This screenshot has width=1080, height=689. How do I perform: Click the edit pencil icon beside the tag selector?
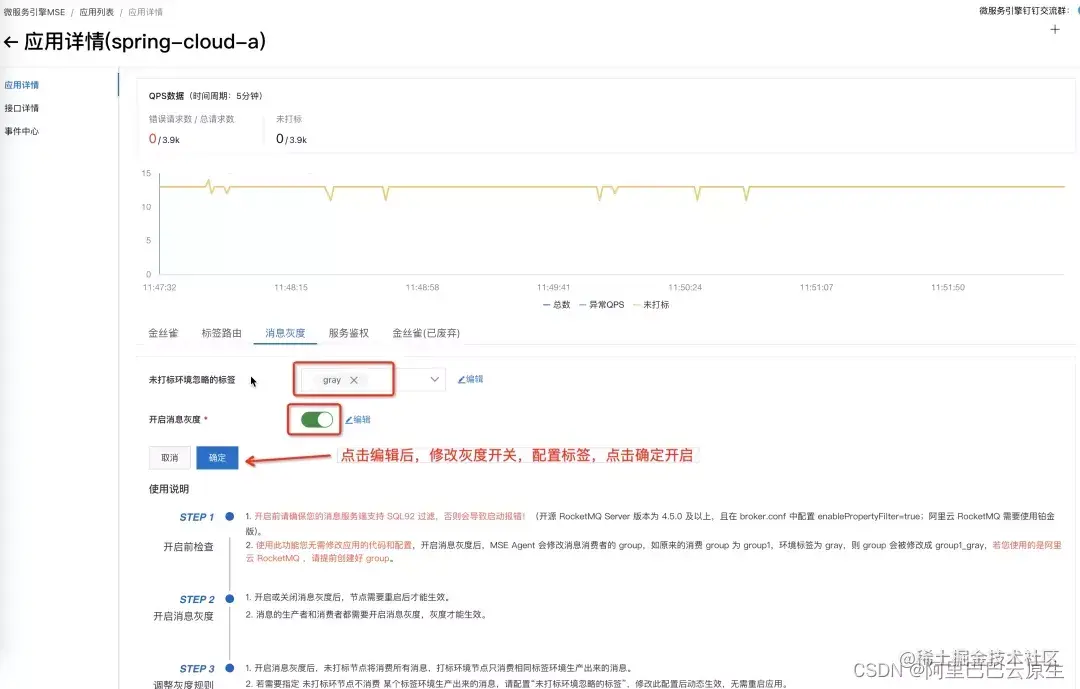(470, 378)
